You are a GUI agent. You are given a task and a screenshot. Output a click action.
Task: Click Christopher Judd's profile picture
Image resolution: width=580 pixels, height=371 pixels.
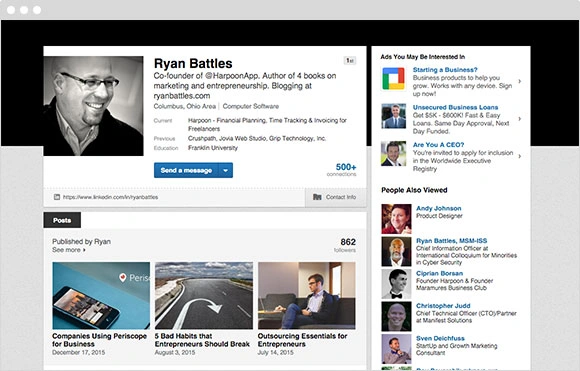[x=396, y=316]
